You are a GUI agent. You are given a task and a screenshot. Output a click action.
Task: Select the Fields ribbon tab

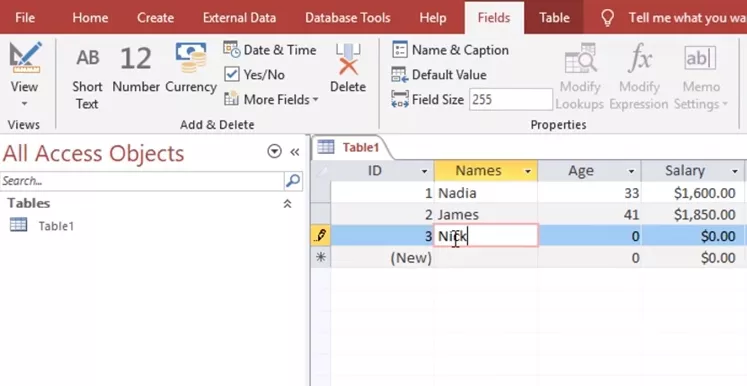(x=494, y=18)
